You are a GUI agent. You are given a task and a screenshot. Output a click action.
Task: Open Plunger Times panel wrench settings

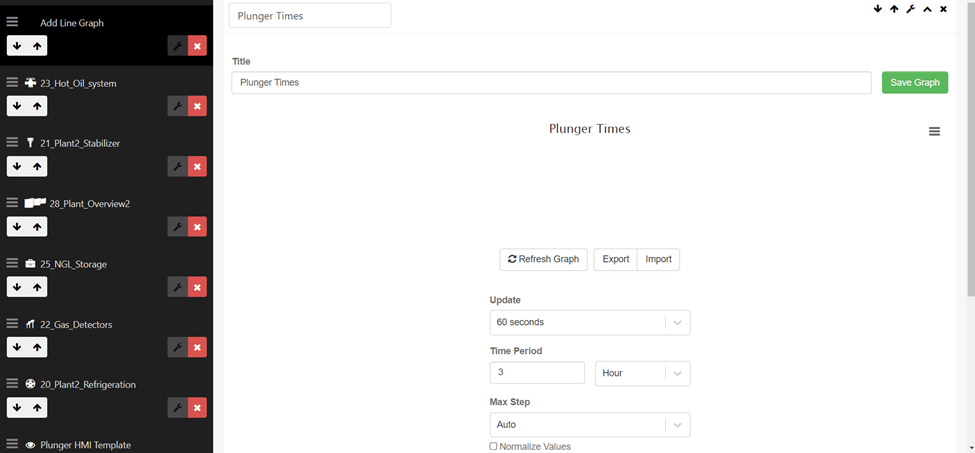click(910, 9)
